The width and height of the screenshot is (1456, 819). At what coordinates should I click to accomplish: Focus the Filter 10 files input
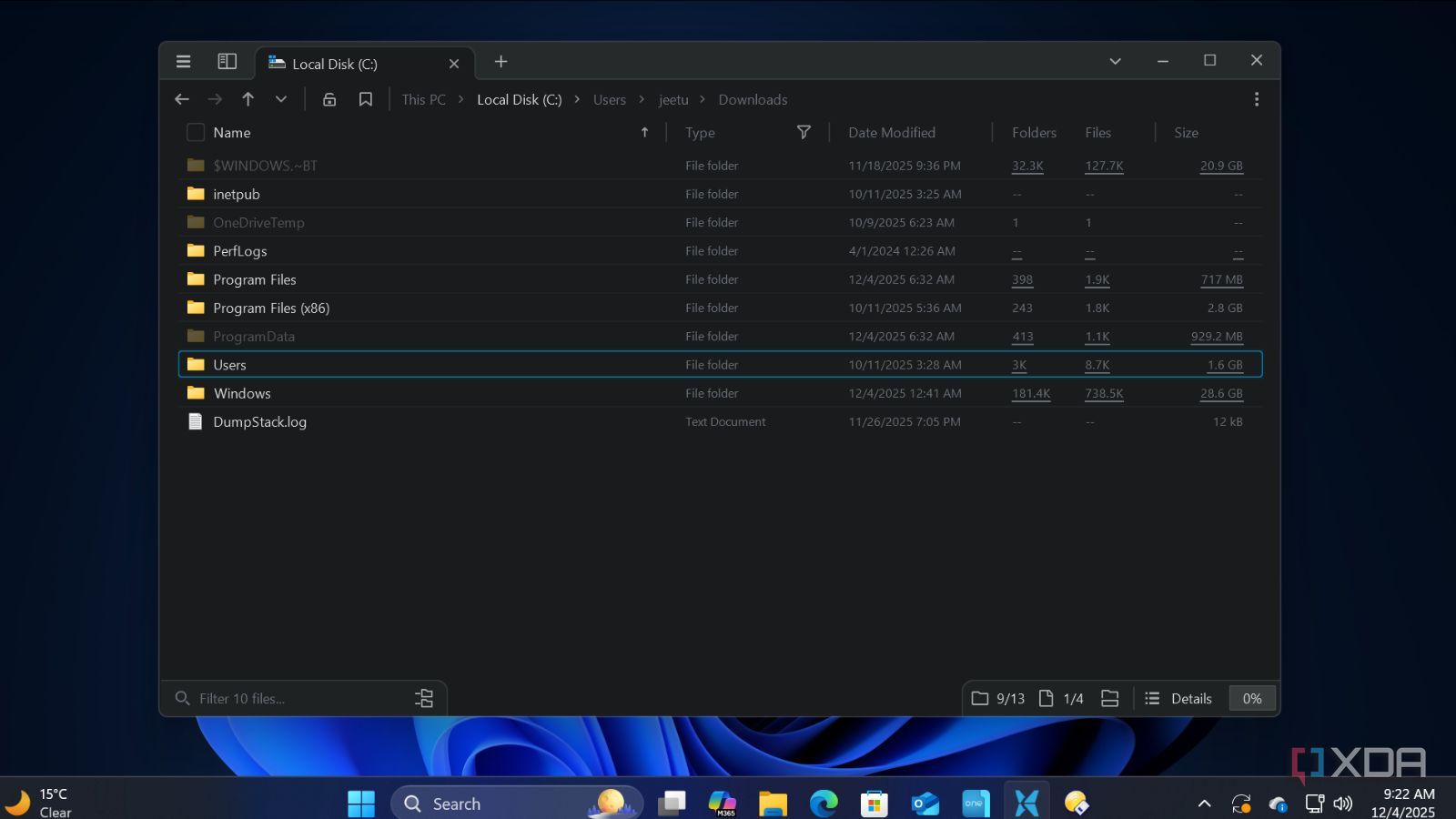pyautogui.click(x=291, y=699)
